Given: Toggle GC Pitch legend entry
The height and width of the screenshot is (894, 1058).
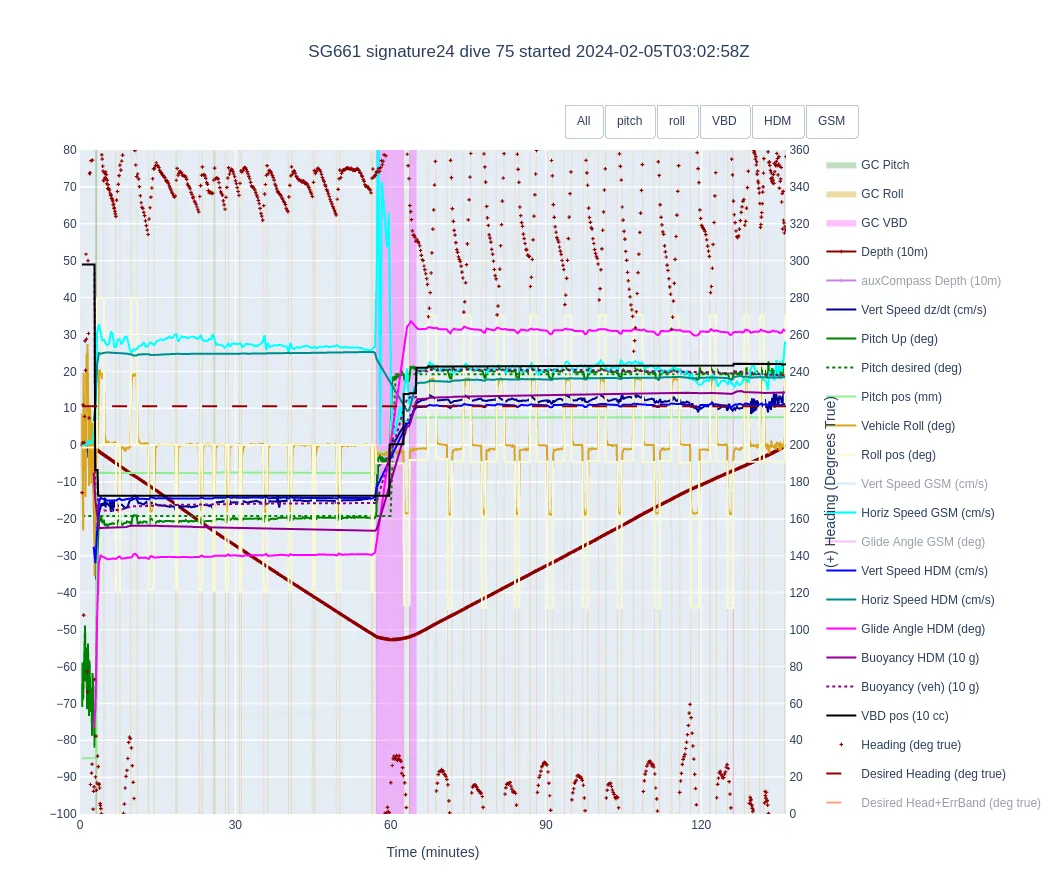Looking at the screenshot, I should [884, 165].
